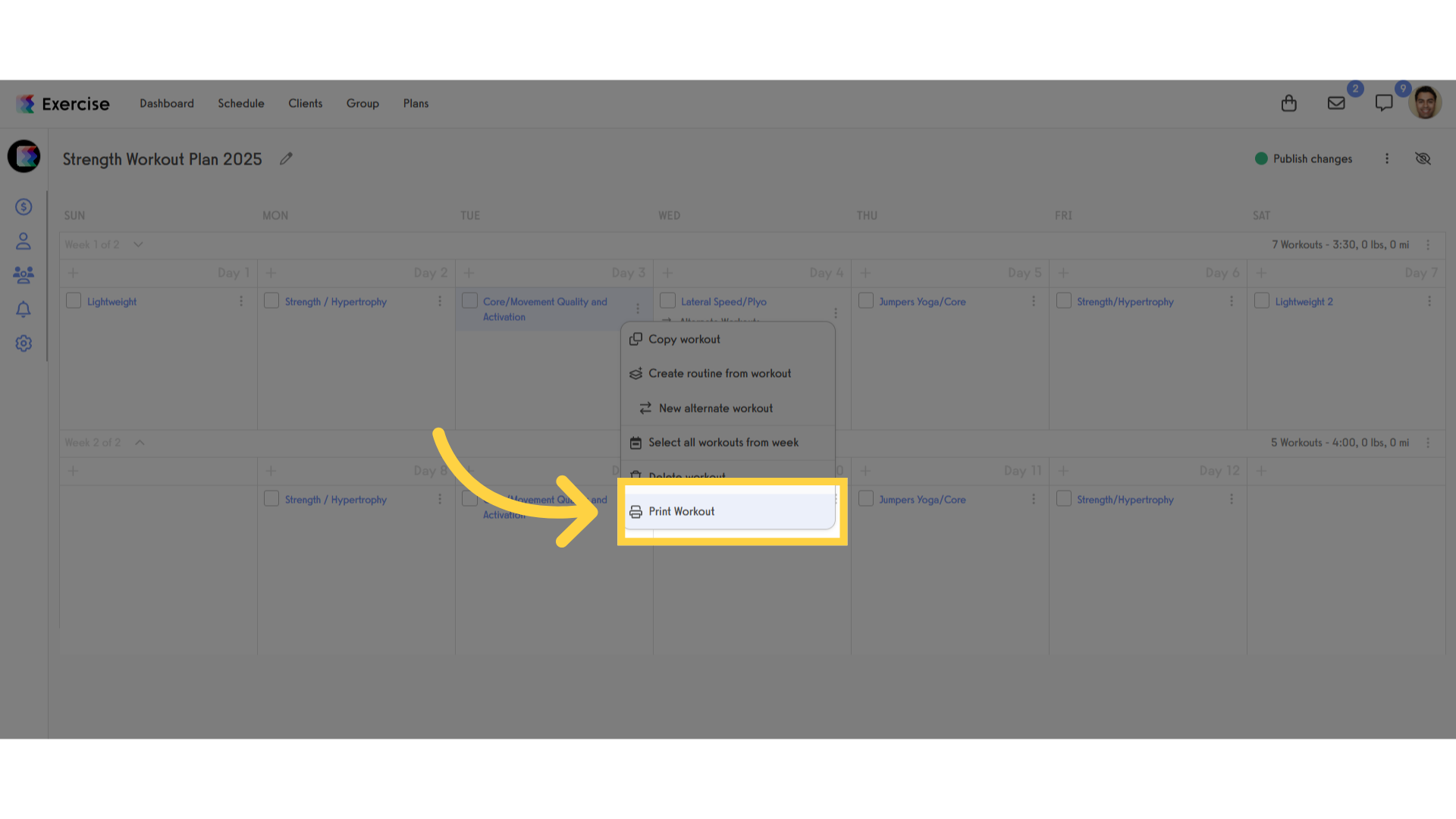Add a workout to Day 5

[865, 273]
